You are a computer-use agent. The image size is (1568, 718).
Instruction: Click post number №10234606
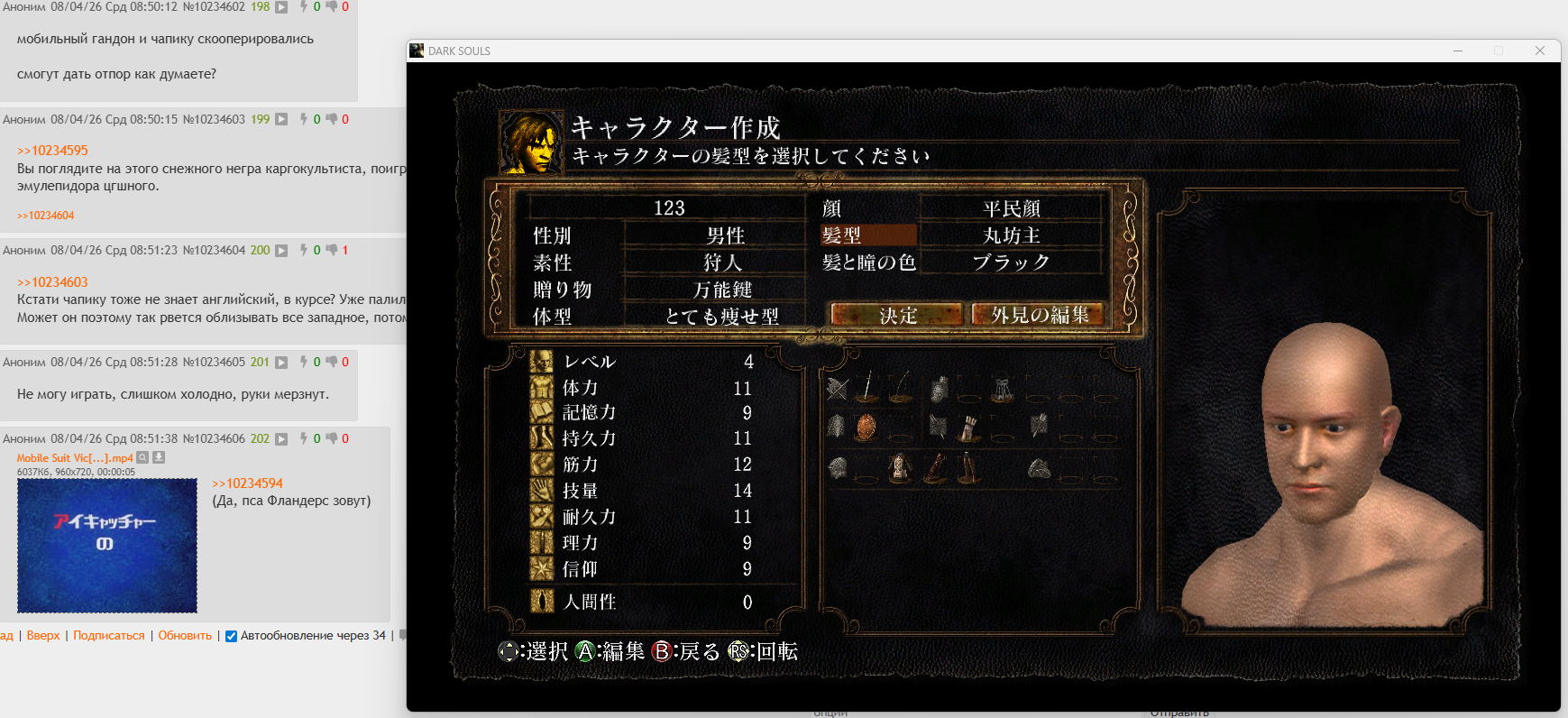tap(214, 438)
